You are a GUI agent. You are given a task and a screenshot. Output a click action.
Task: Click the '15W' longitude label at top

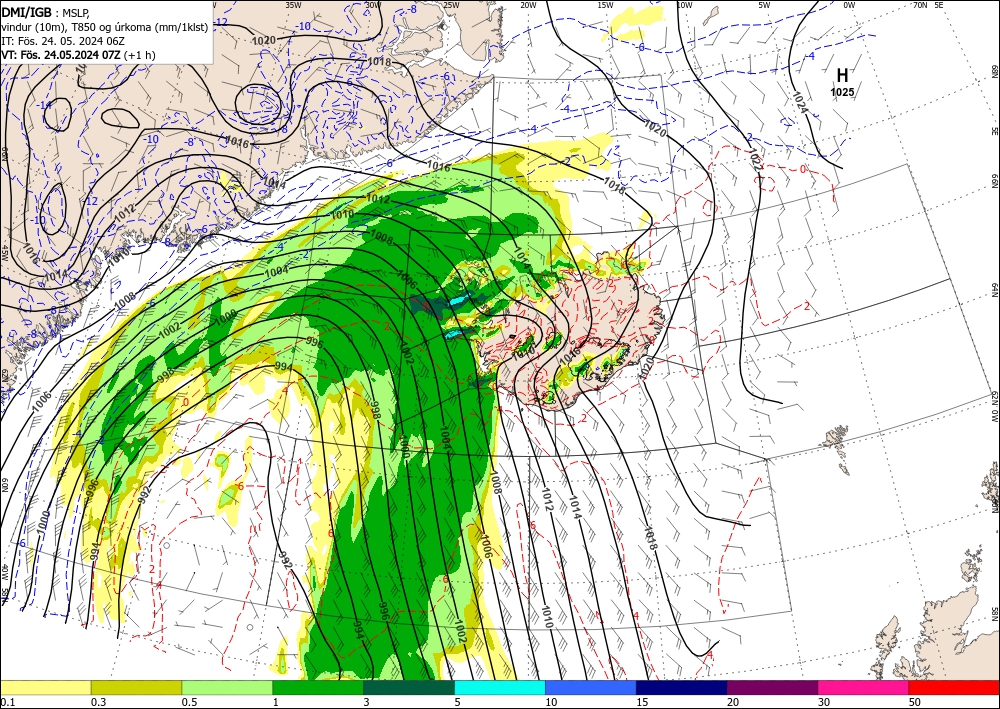tap(606, 5)
